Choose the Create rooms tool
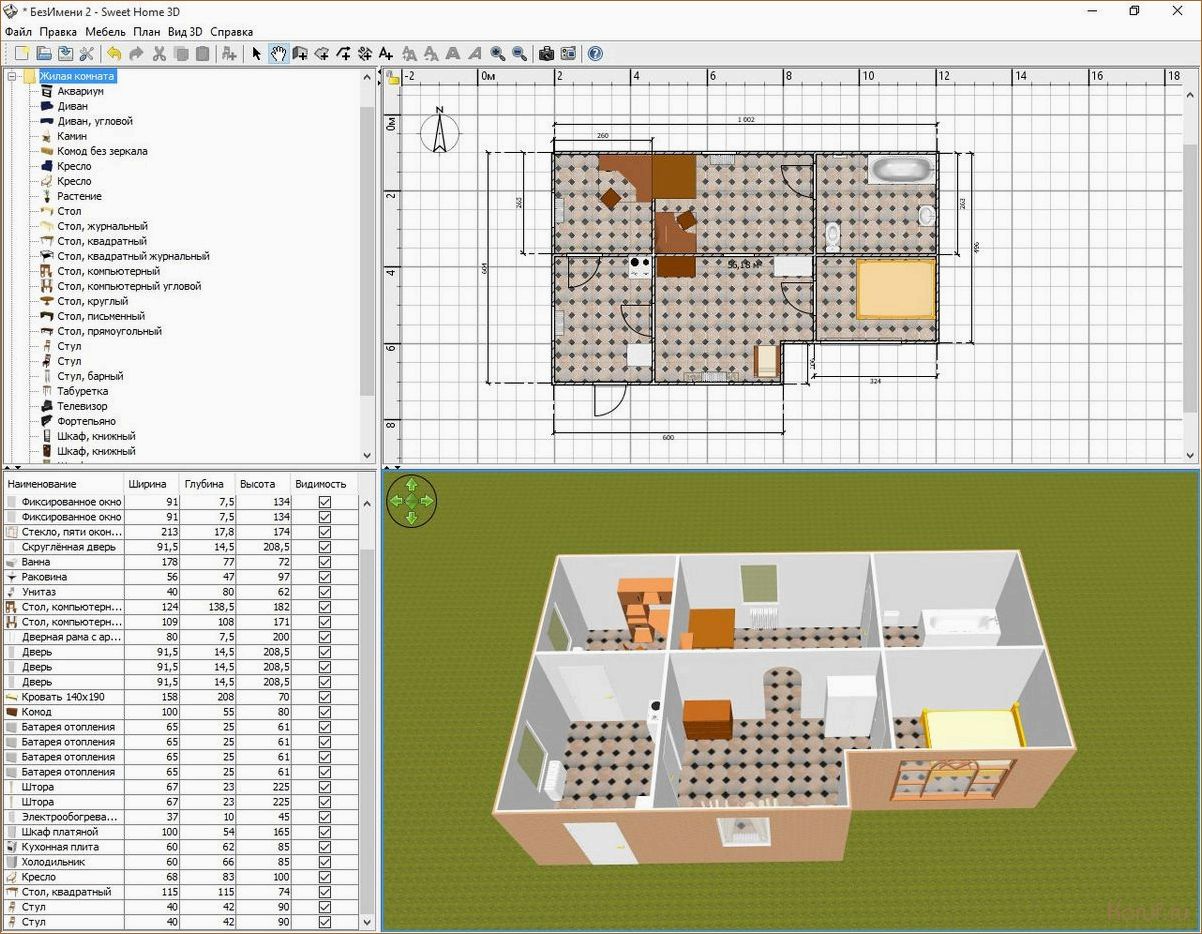 point(322,53)
